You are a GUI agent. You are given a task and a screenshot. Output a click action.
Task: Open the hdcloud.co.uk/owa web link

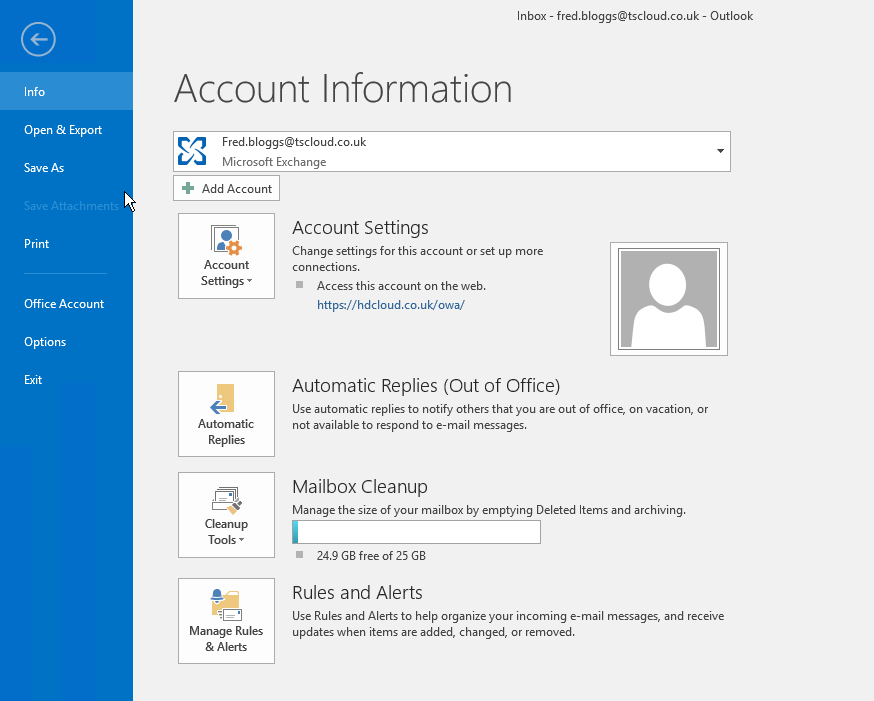coord(391,305)
